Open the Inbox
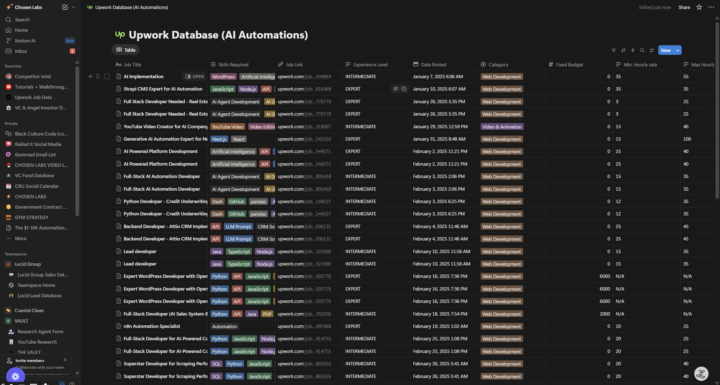This screenshot has width=720, height=385. [21, 51]
